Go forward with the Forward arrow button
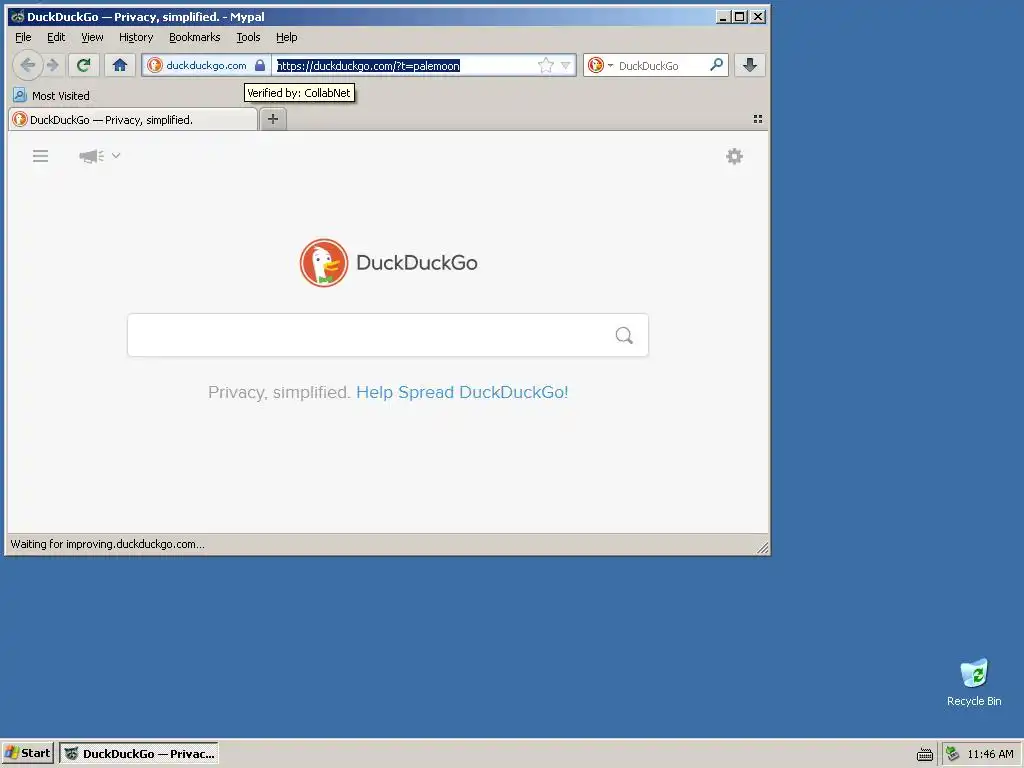 tap(54, 65)
